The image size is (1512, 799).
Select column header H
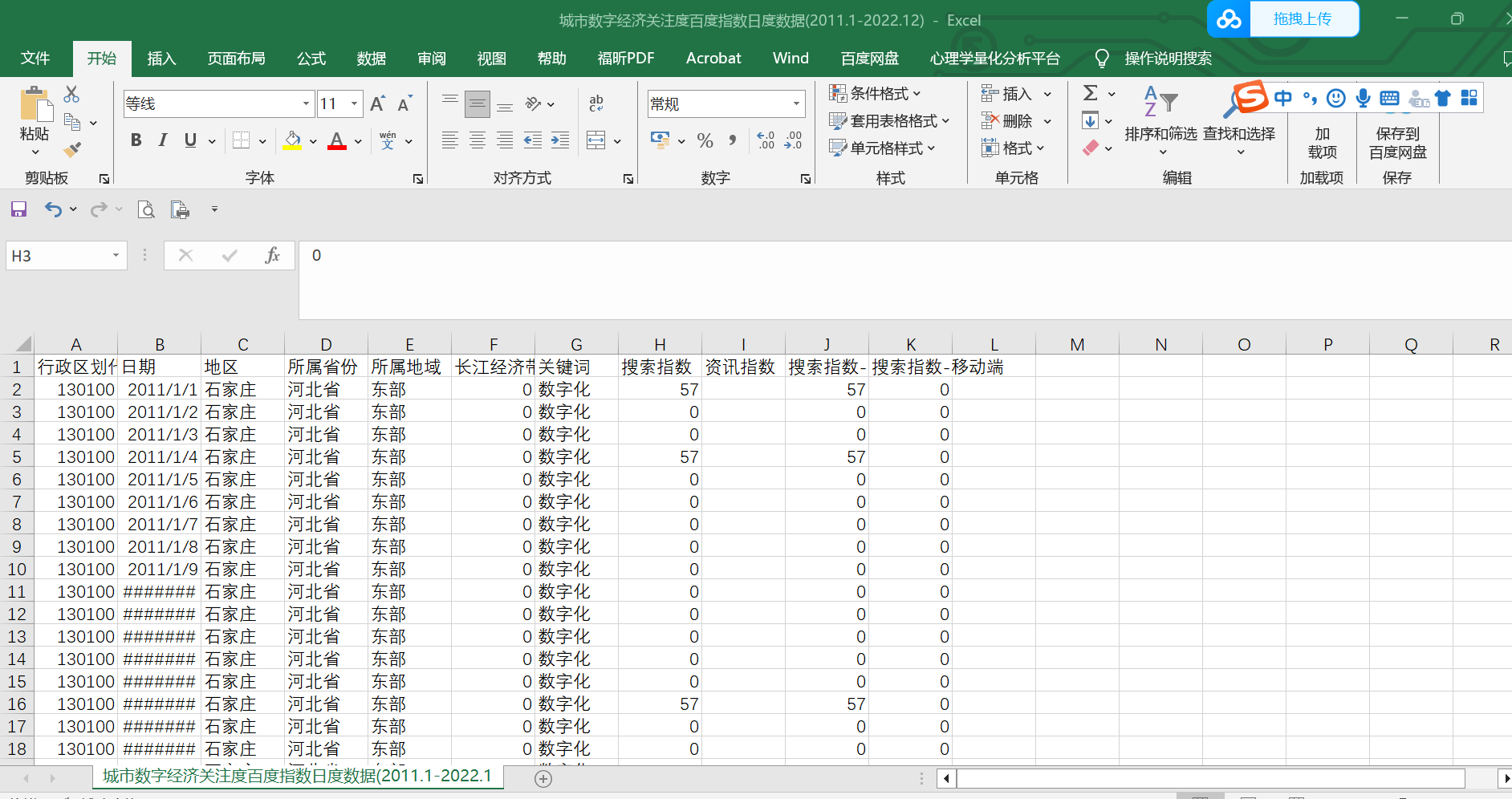point(660,344)
